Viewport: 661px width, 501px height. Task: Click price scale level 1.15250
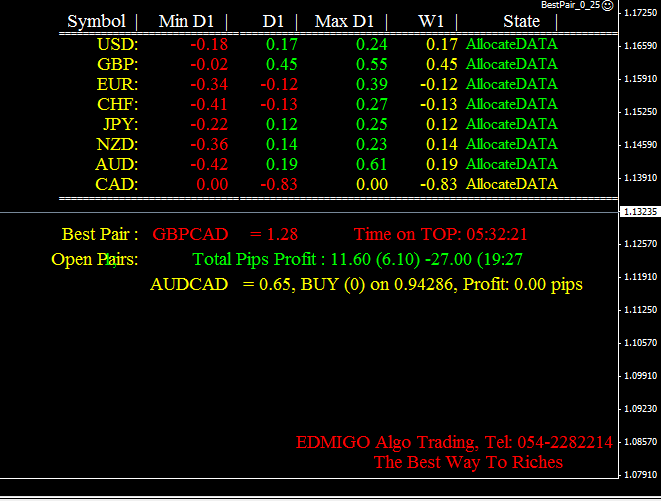click(640, 112)
